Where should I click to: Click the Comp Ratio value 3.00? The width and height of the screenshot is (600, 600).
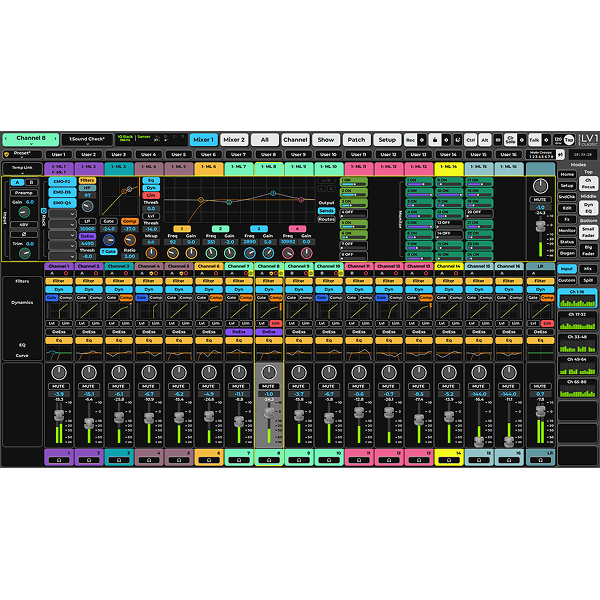130,256
